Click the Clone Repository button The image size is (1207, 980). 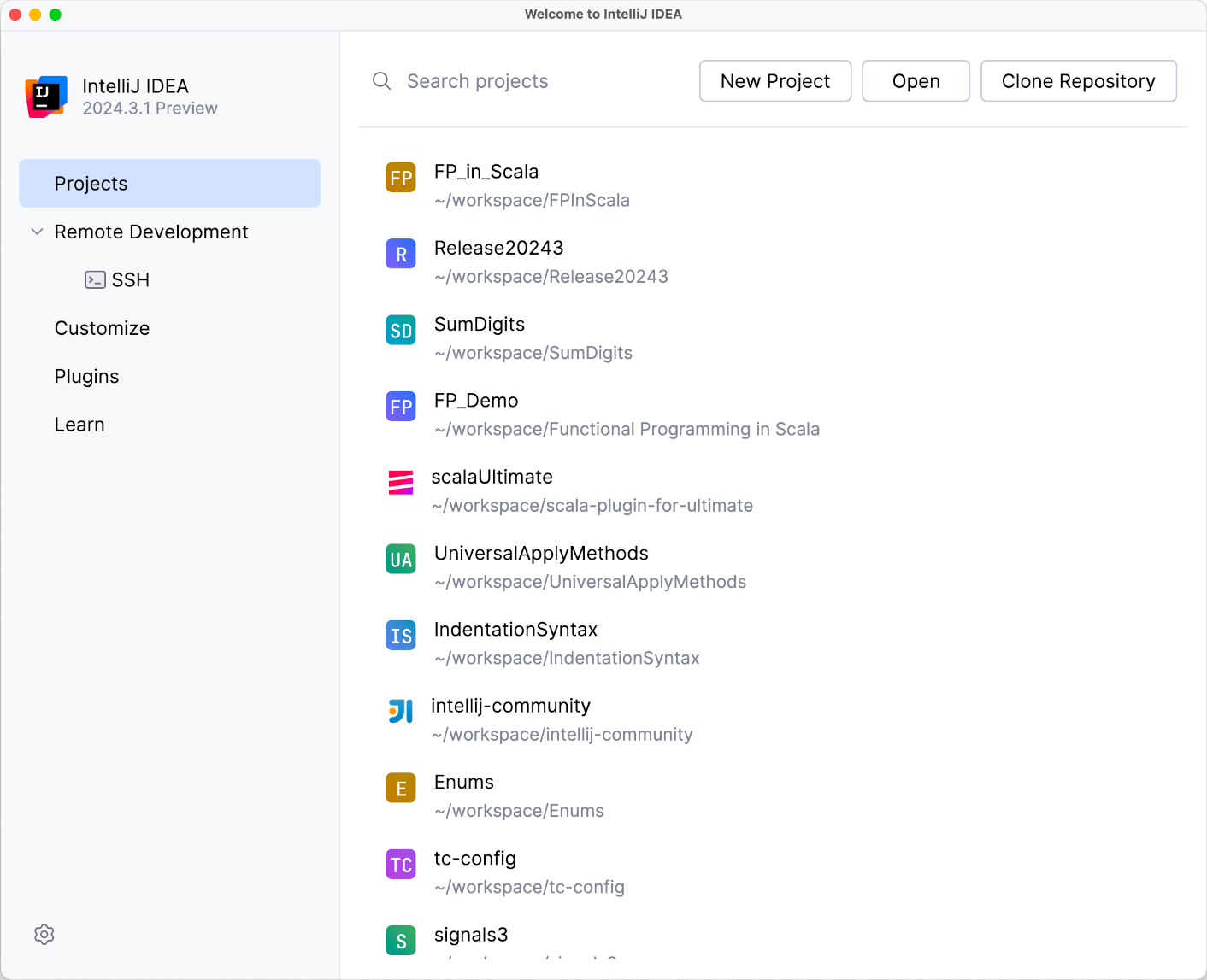coord(1078,80)
